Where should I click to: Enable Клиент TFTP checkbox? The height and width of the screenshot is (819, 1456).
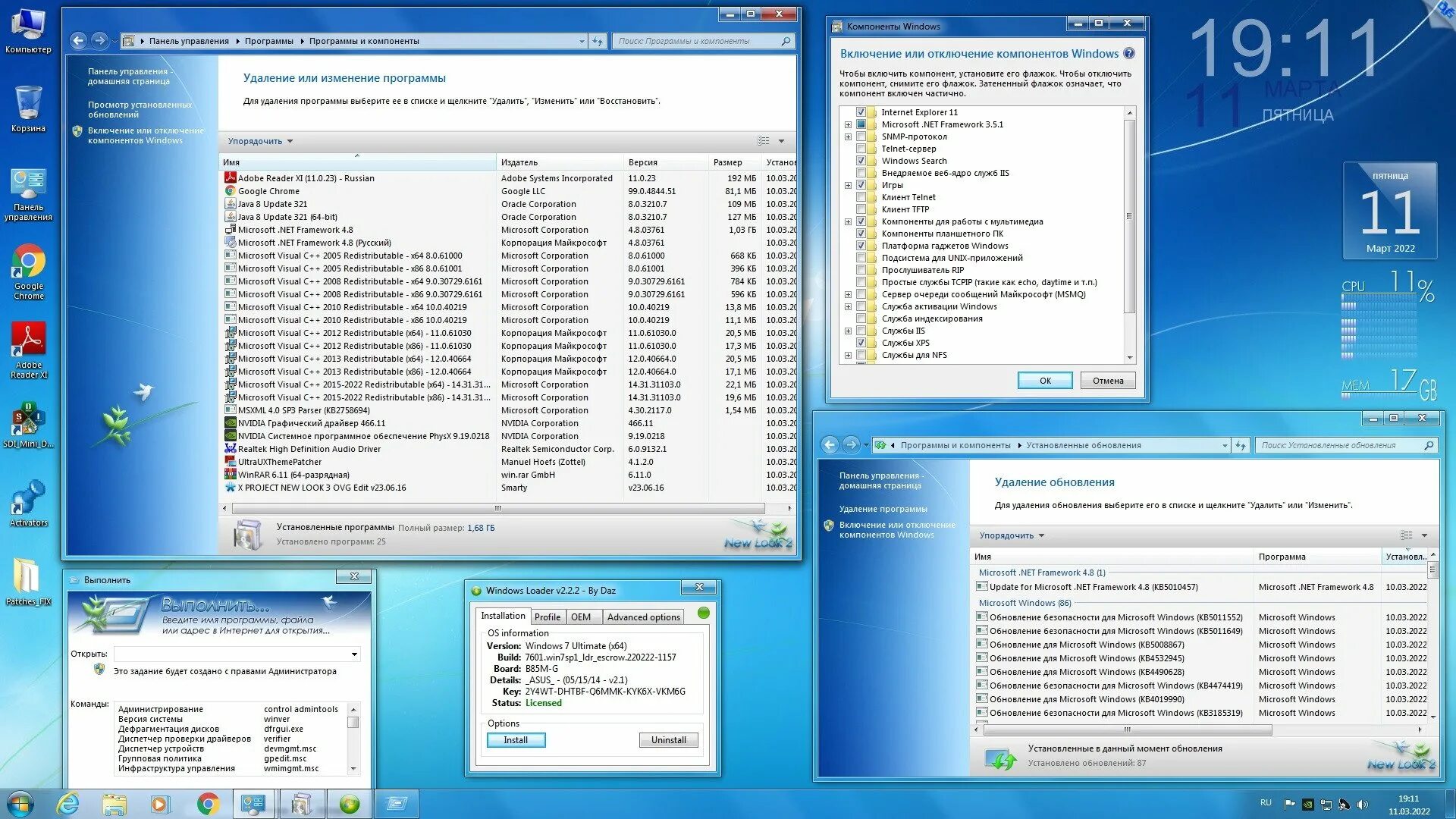[x=861, y=209]
